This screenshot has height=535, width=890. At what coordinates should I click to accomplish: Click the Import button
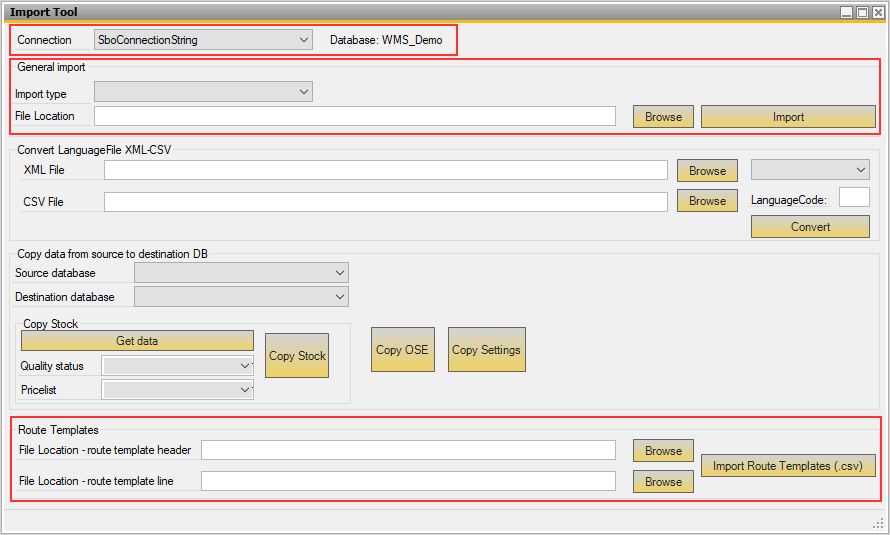tap(788, 117)
